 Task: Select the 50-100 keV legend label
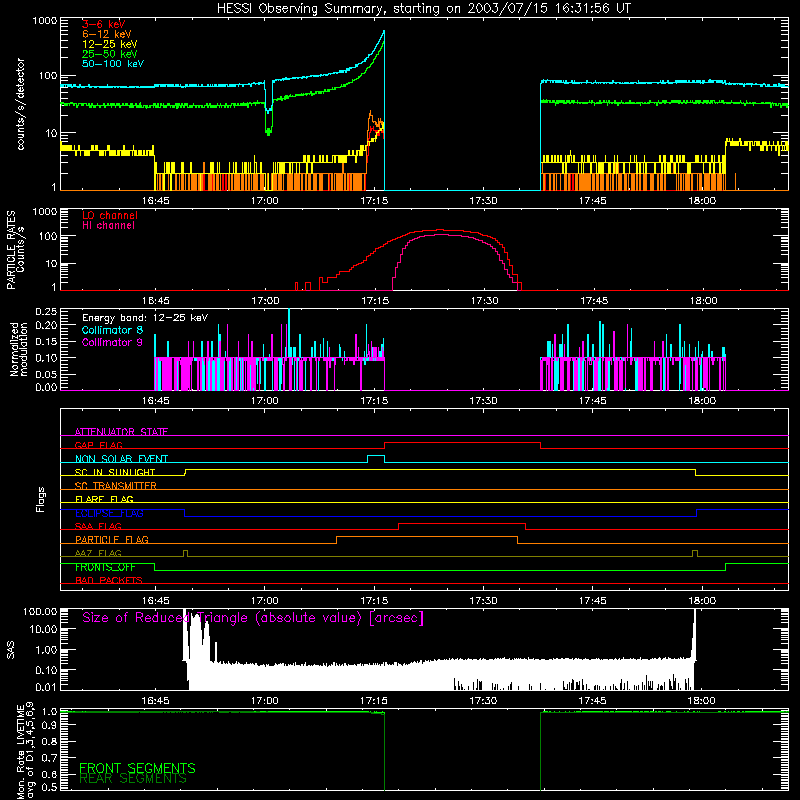113,64
